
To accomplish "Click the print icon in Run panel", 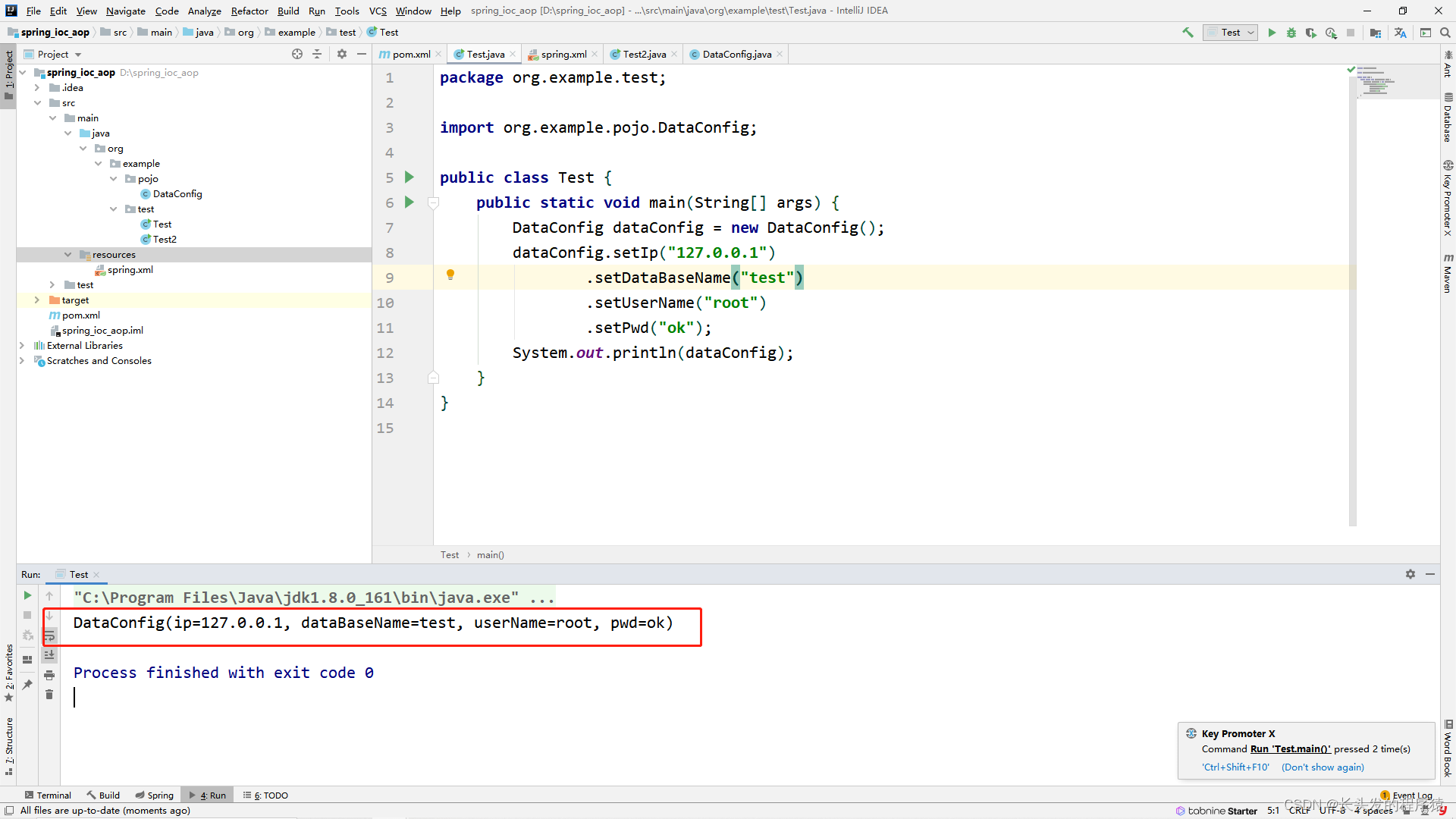I will pyautogui.click(x=49, y=675).
